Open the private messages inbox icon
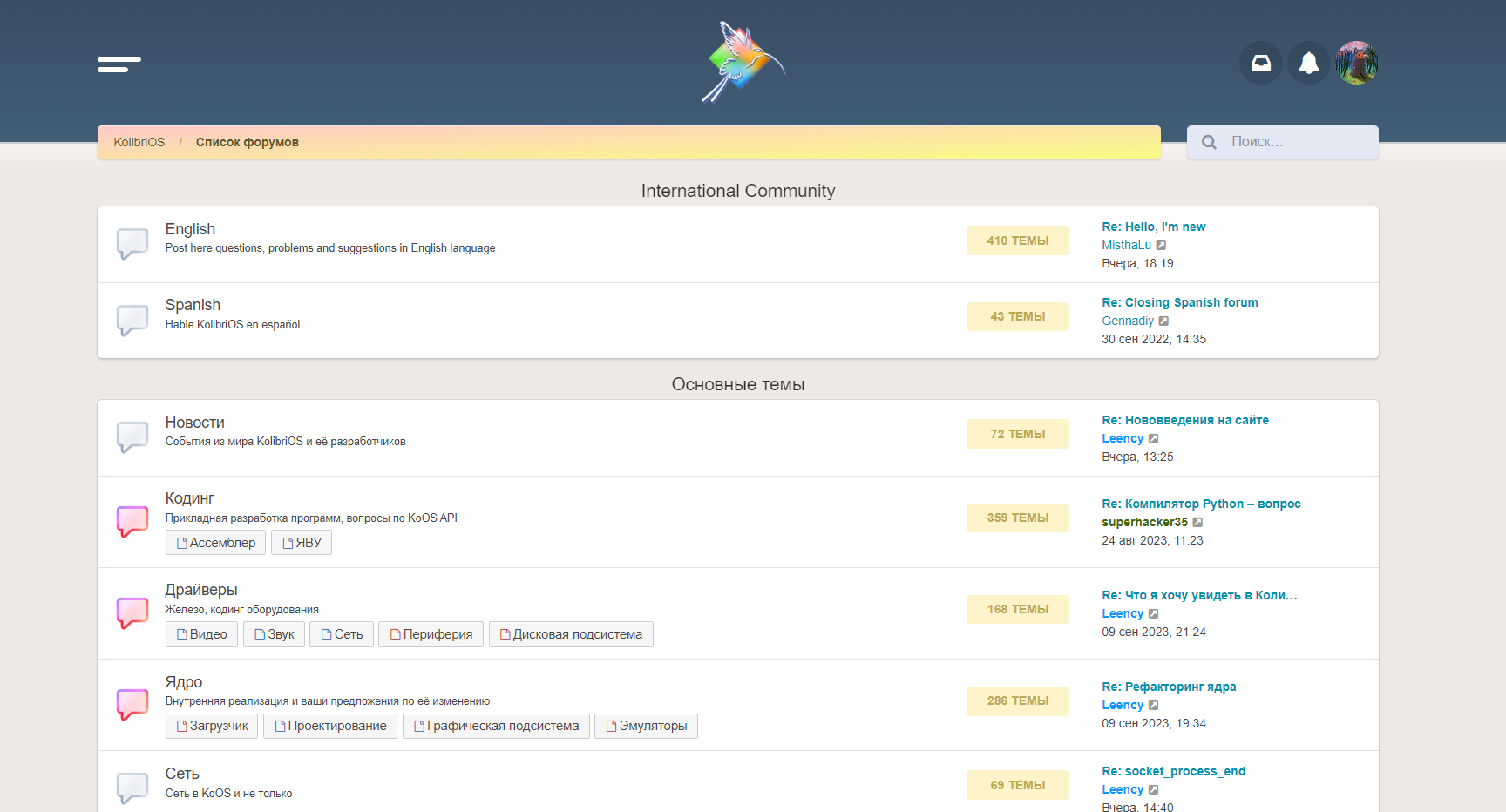Image resolution: width=1506 pixels, height=812 pixels. pos(1260,63)
